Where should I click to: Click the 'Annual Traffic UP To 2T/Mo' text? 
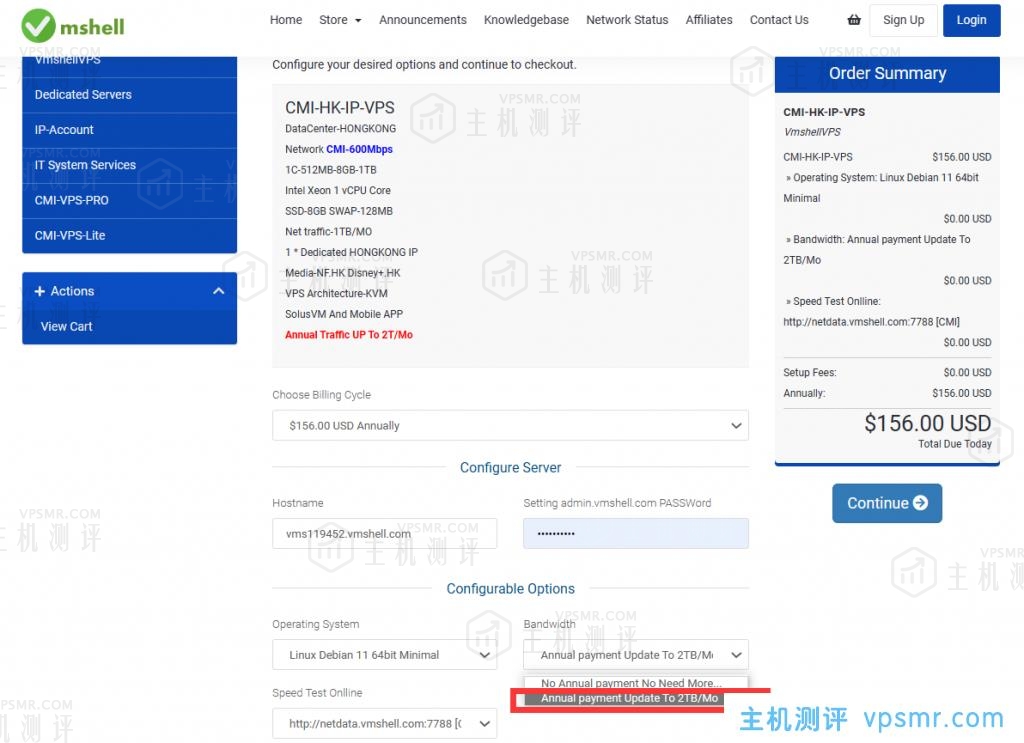point(349,335)
